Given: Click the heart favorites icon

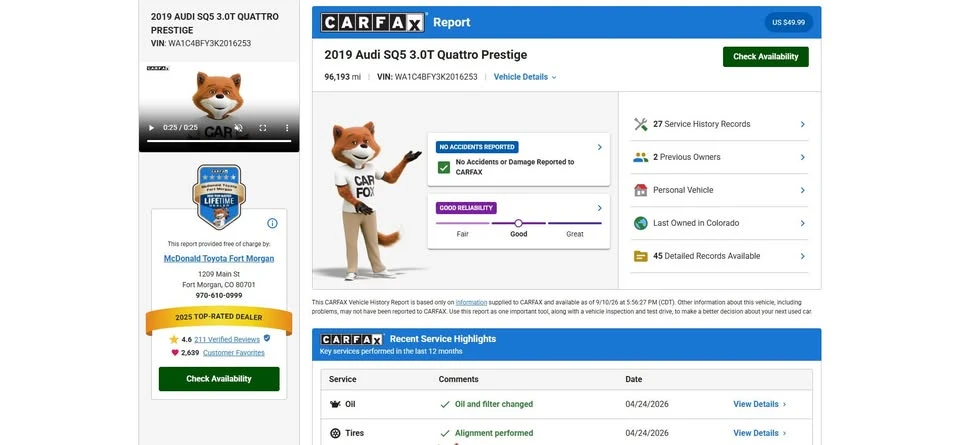Looking at the screenshot, I should coord(174,353).
